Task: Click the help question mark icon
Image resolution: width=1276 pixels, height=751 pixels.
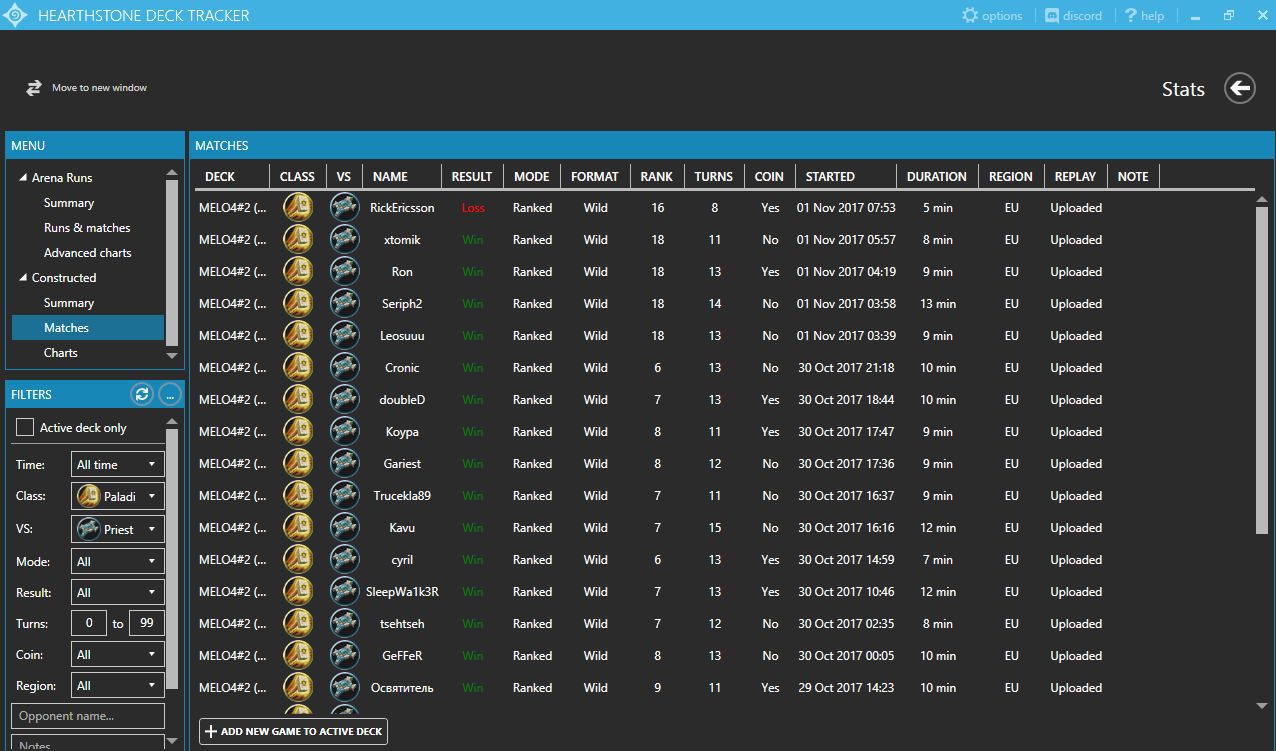Action: (1130, 15)
